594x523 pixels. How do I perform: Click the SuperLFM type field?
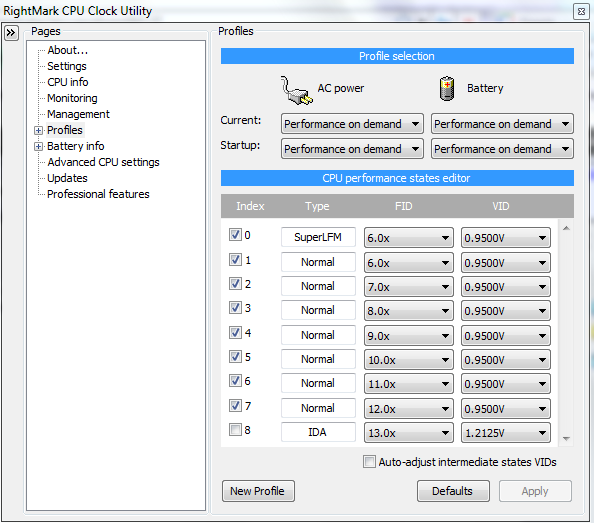pyautogui.click(x=318, y=237)
